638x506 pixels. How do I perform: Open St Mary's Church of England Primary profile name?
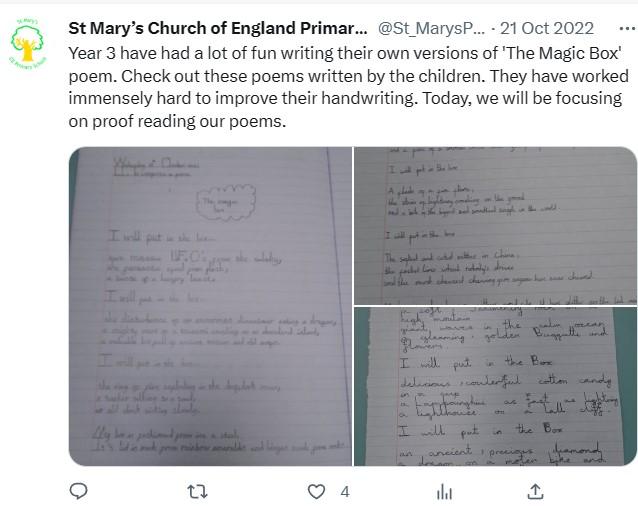click(203, 28)
